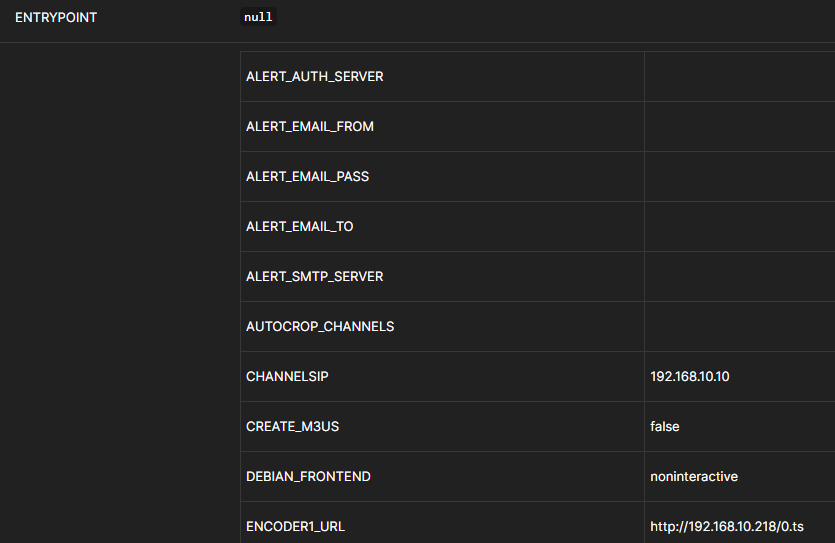835x543 pixels.
Task: Click the DEBIAN_FRONTEND variable name
Action: 308,477
